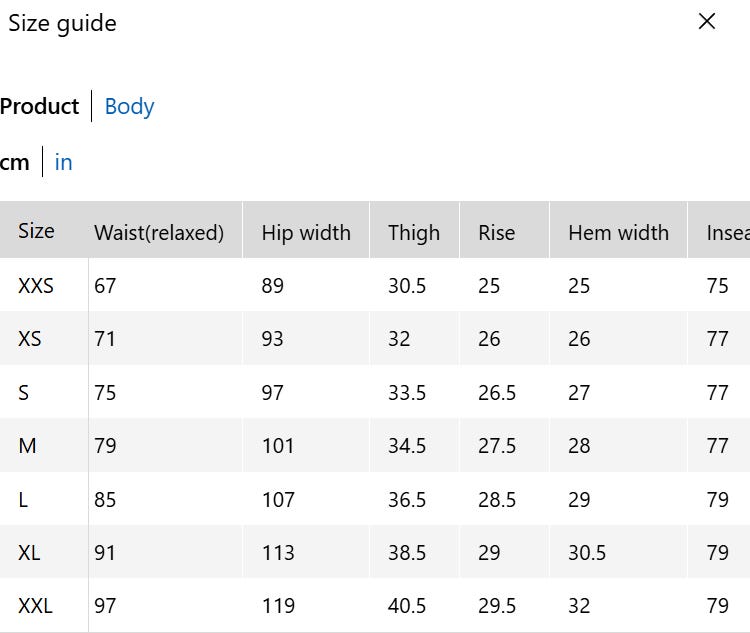Select the L size row label

click(24, 499)
